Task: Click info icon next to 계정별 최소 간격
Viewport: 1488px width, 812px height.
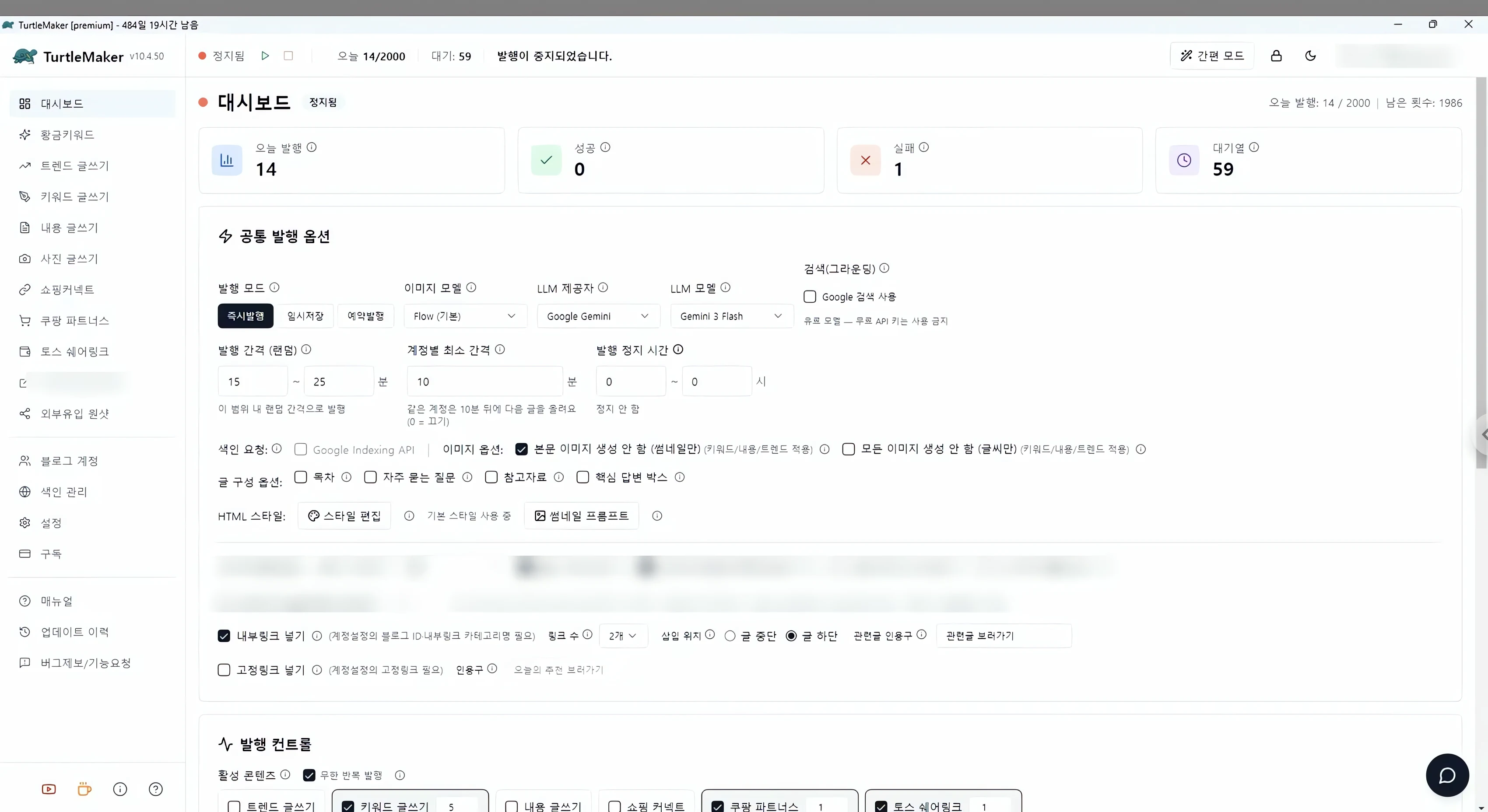Action: tap(500, 349)
